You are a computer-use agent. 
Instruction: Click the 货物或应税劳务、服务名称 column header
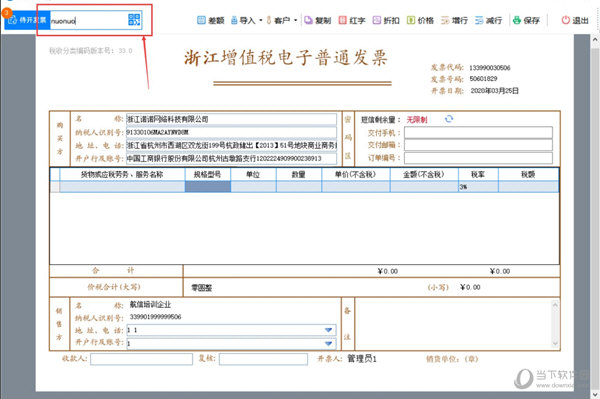(x=122, y=174)
